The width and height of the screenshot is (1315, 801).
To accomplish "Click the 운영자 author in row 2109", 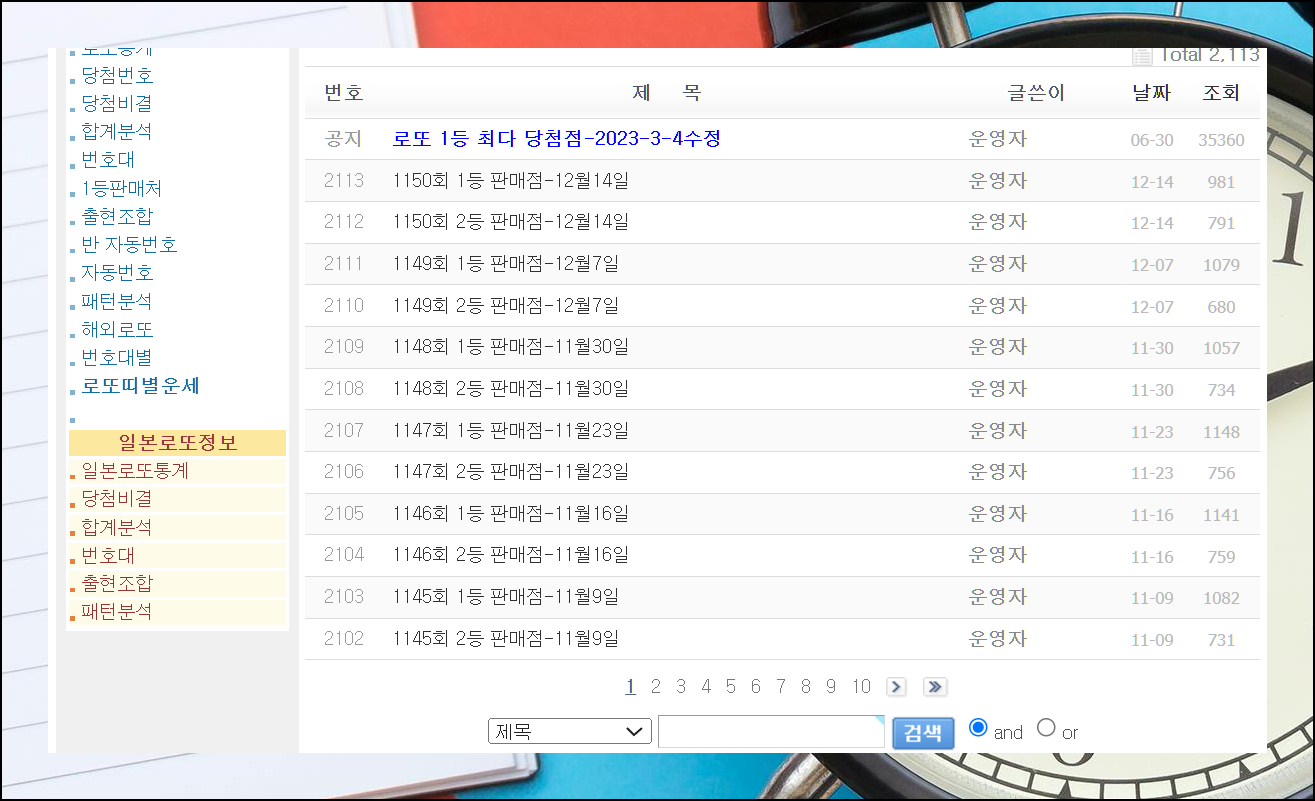I will pos(998,347).
